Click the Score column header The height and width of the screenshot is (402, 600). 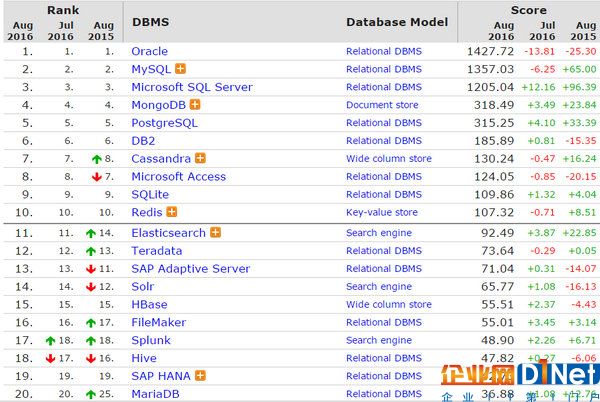pyautogui.click(x=528, y=10)
